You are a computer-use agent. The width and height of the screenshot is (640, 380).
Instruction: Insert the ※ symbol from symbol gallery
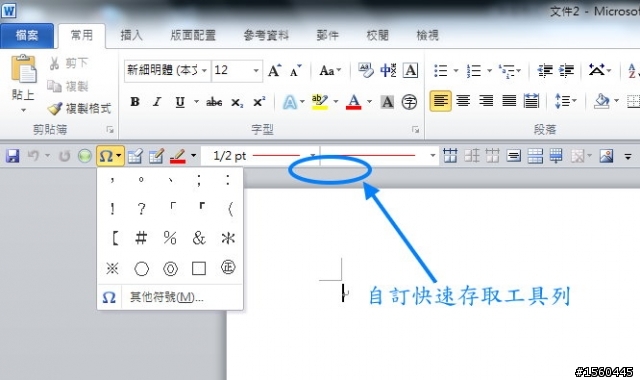[112, 268]
